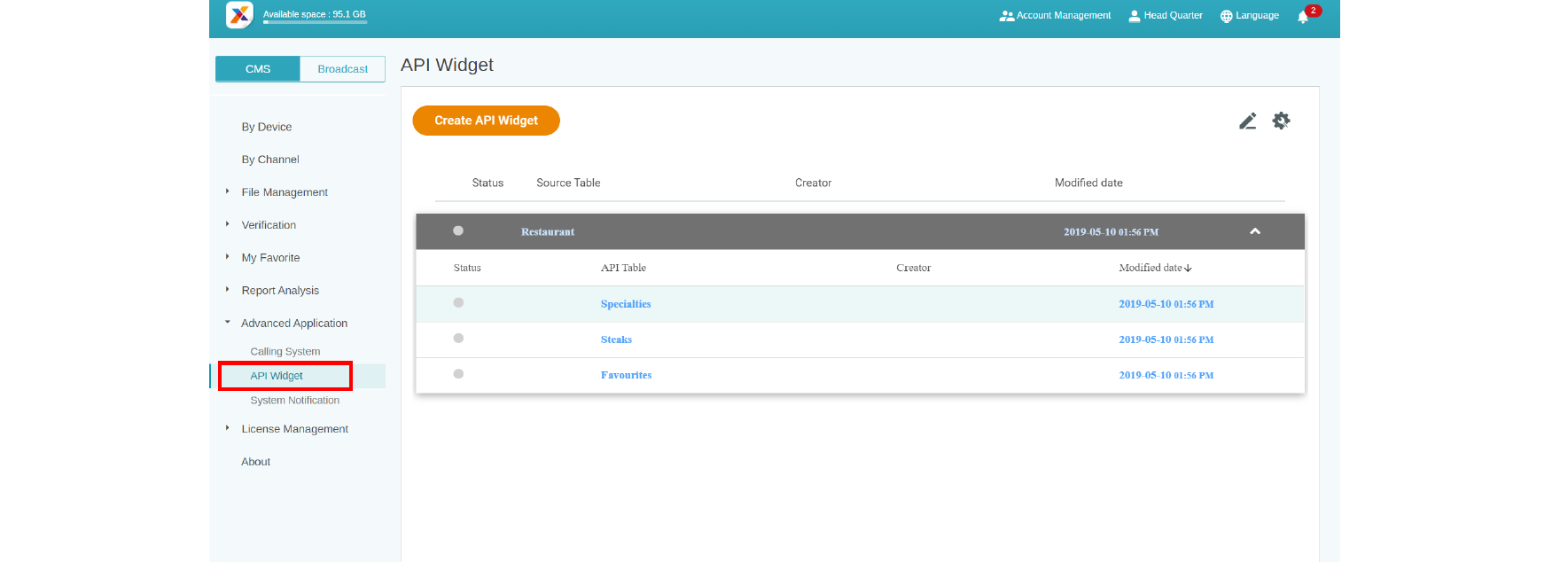Toggle status circle for Restaurant row
Screen dimensions: 1568x562
tap(458, 231)
